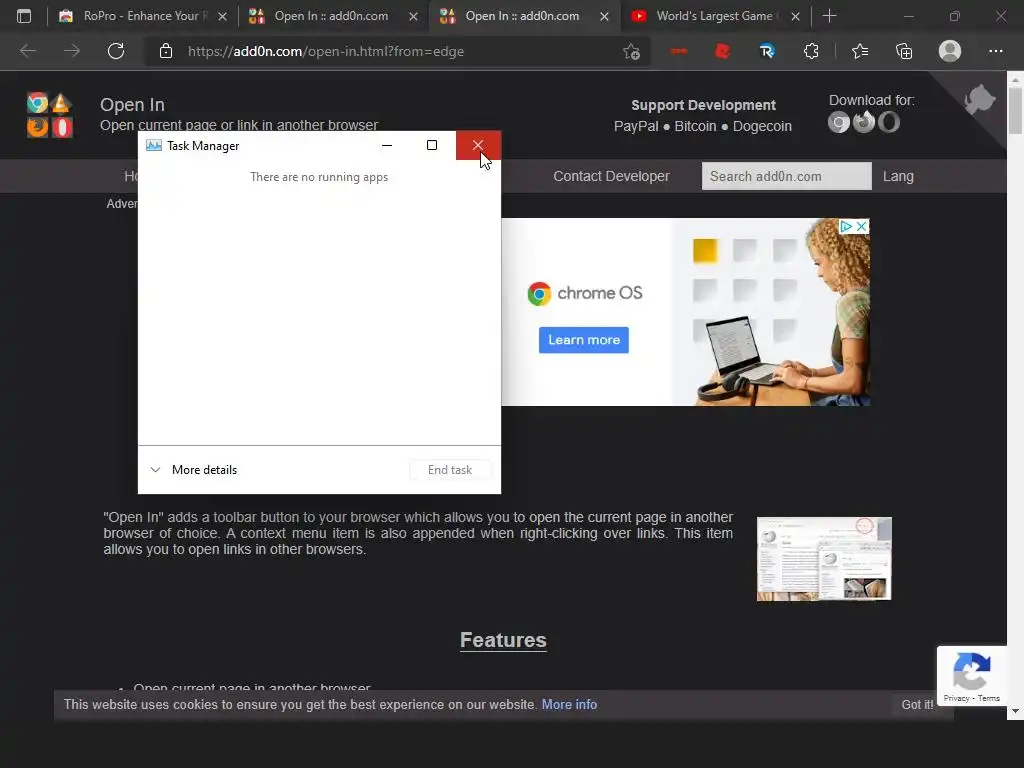Click the Support Development heading
This screenshot has width=1024, height=768.
coord(703,105)
